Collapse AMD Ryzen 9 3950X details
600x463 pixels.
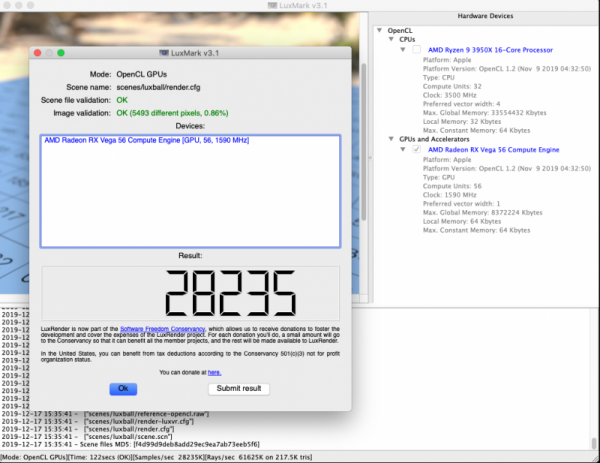click(403, 50)
